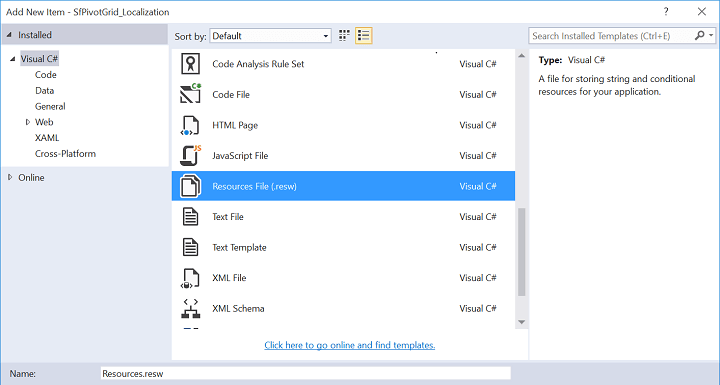Choose the Text Template icon

click(190, 247)
